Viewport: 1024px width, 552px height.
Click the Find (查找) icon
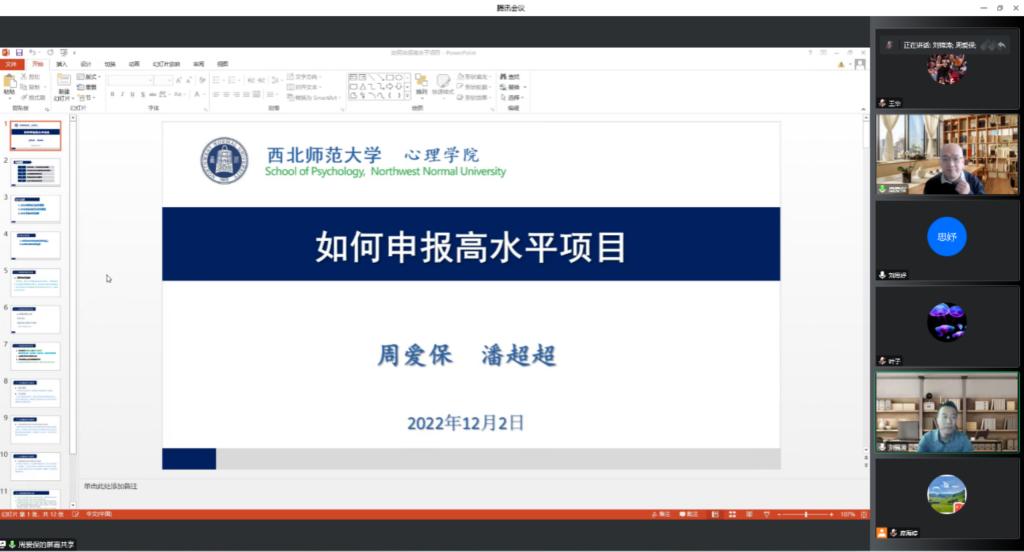[x=512, y=76]
